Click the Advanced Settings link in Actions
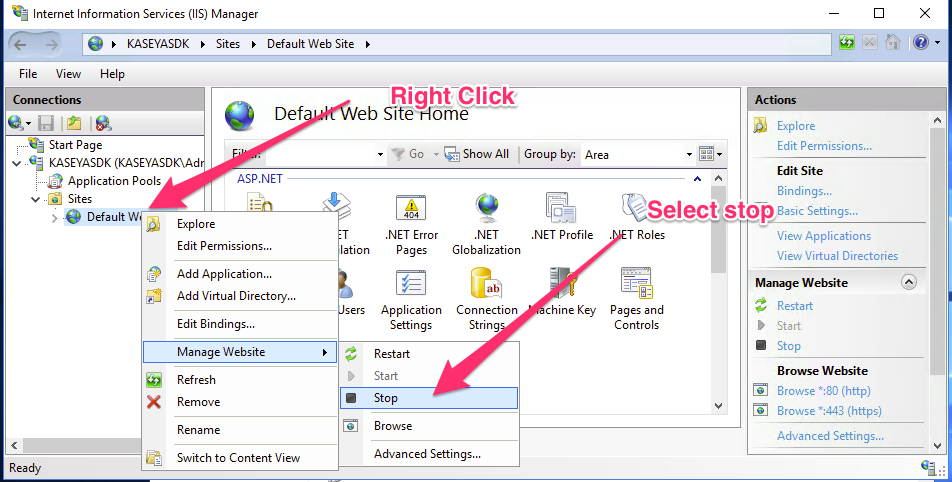 coord(830,435)
